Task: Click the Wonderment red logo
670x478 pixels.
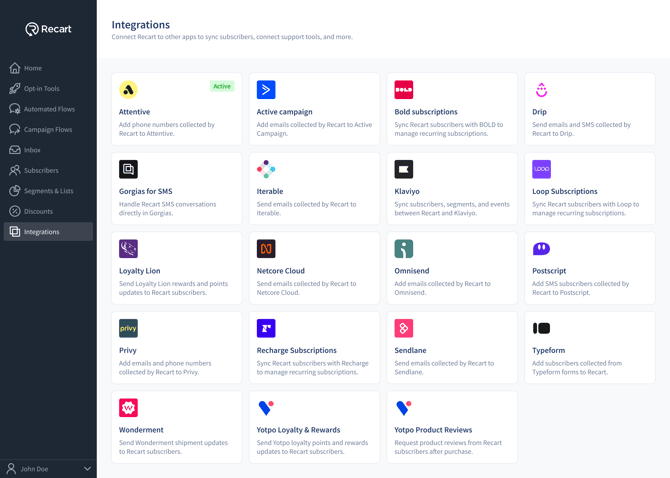Action: point(128,408)
